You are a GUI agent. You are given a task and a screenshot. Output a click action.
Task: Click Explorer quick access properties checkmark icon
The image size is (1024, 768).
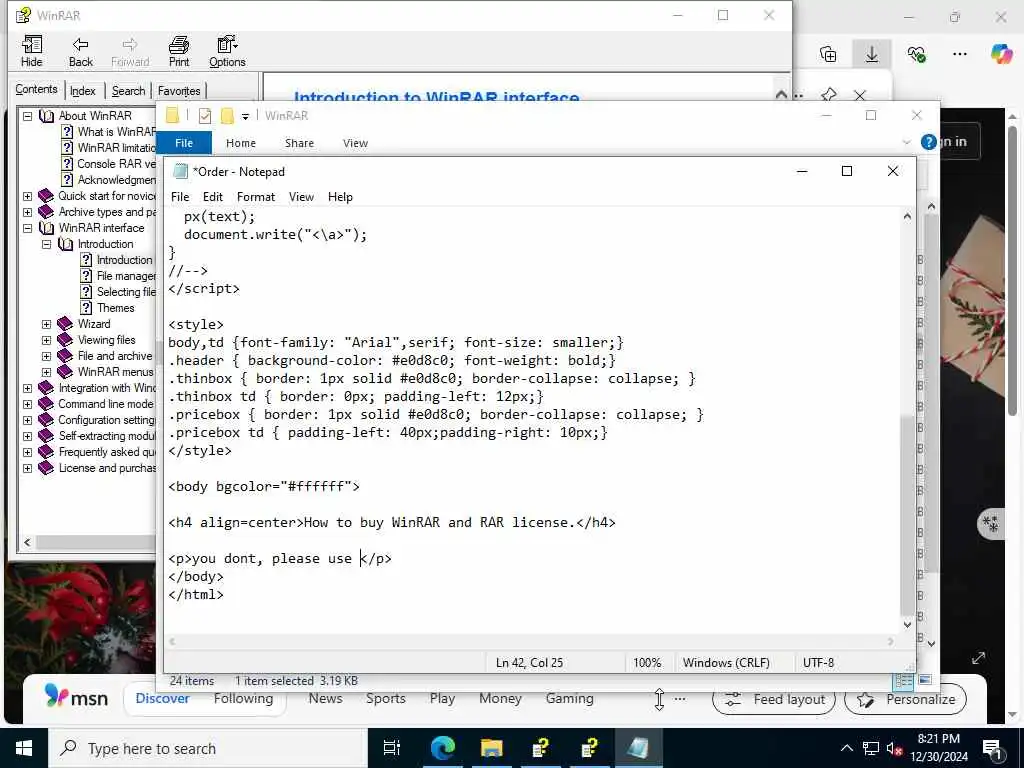pos(204,116)
